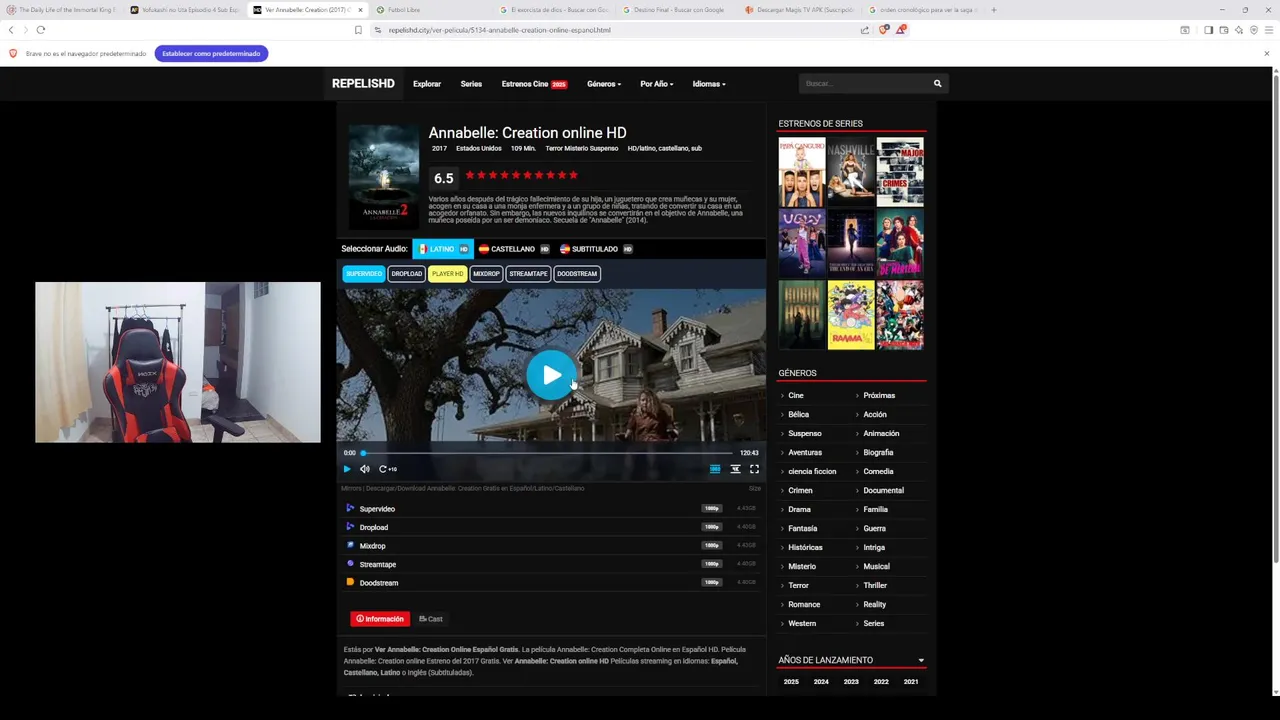This screenshot has height=720, width=1280.
Task: Switch to Descargar Magis TV APK tab
Action: (x=798, y=10)
